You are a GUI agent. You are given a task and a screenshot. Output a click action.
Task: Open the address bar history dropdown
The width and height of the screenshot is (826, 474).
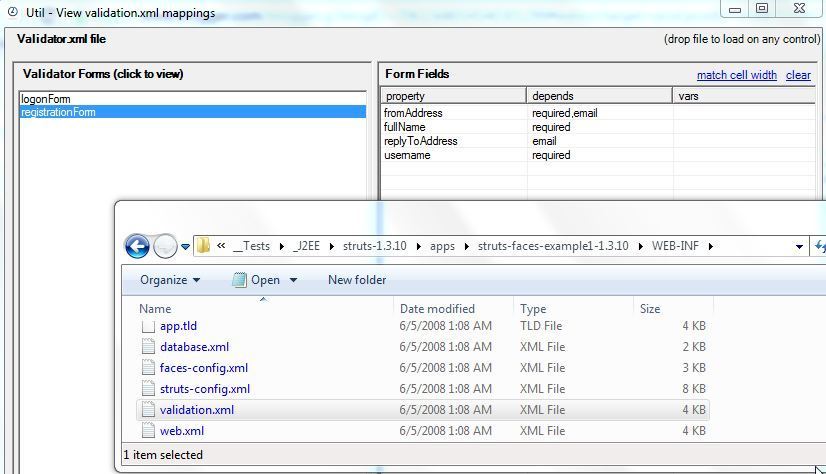799,246
